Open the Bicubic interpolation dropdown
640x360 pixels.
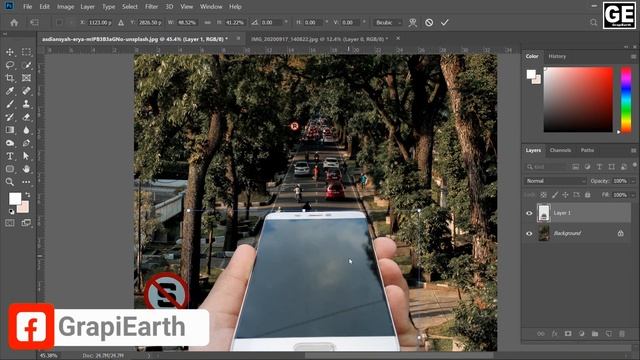click(388, 22)
